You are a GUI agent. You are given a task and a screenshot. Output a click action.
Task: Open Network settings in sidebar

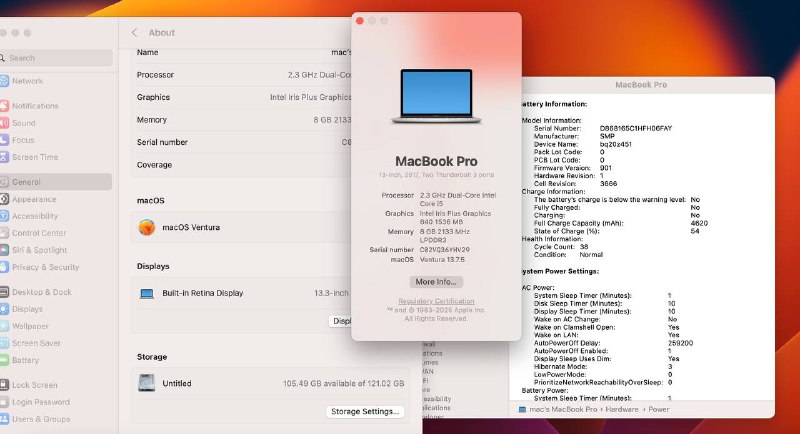click(x=27, y=81)
